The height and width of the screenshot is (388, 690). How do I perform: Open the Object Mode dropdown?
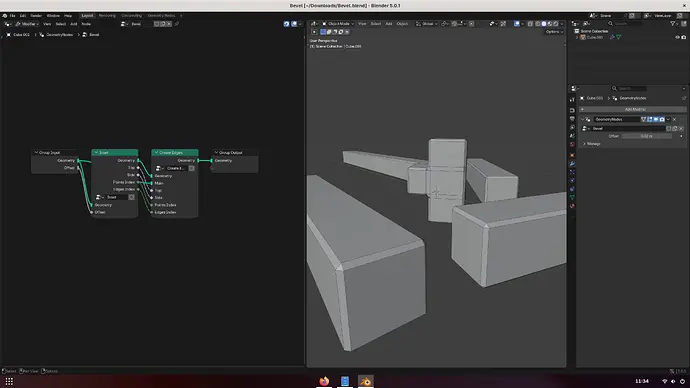click(338, 24)
